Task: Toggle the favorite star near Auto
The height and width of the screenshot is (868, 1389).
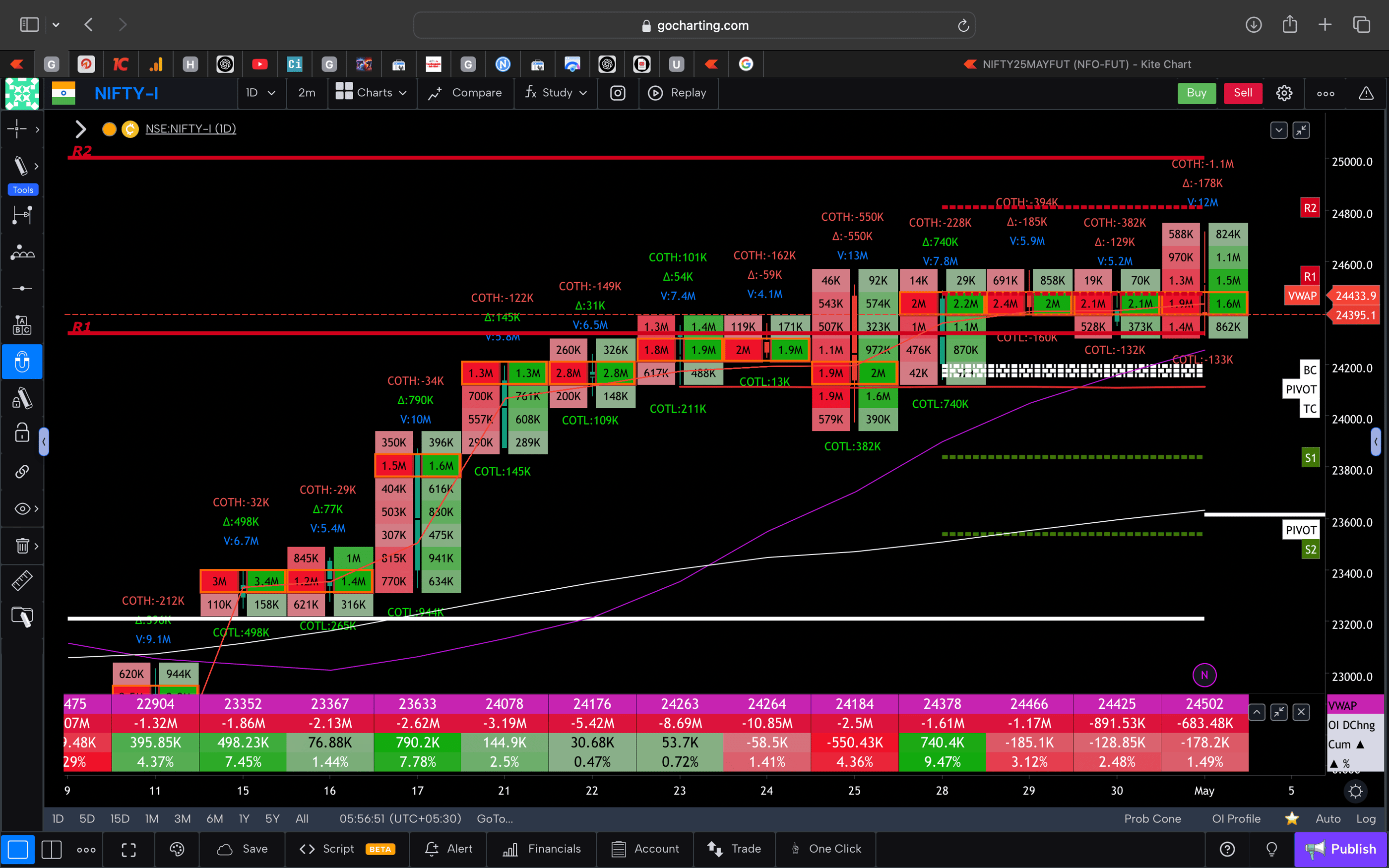Action: tap(1292, 818)
